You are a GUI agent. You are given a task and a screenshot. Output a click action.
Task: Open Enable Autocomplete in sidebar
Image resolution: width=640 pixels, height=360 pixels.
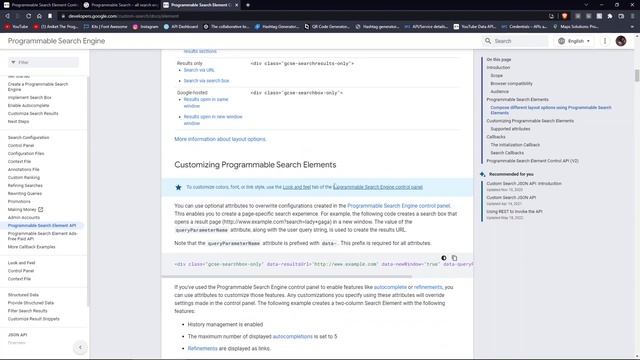click(x=28, y=105)
